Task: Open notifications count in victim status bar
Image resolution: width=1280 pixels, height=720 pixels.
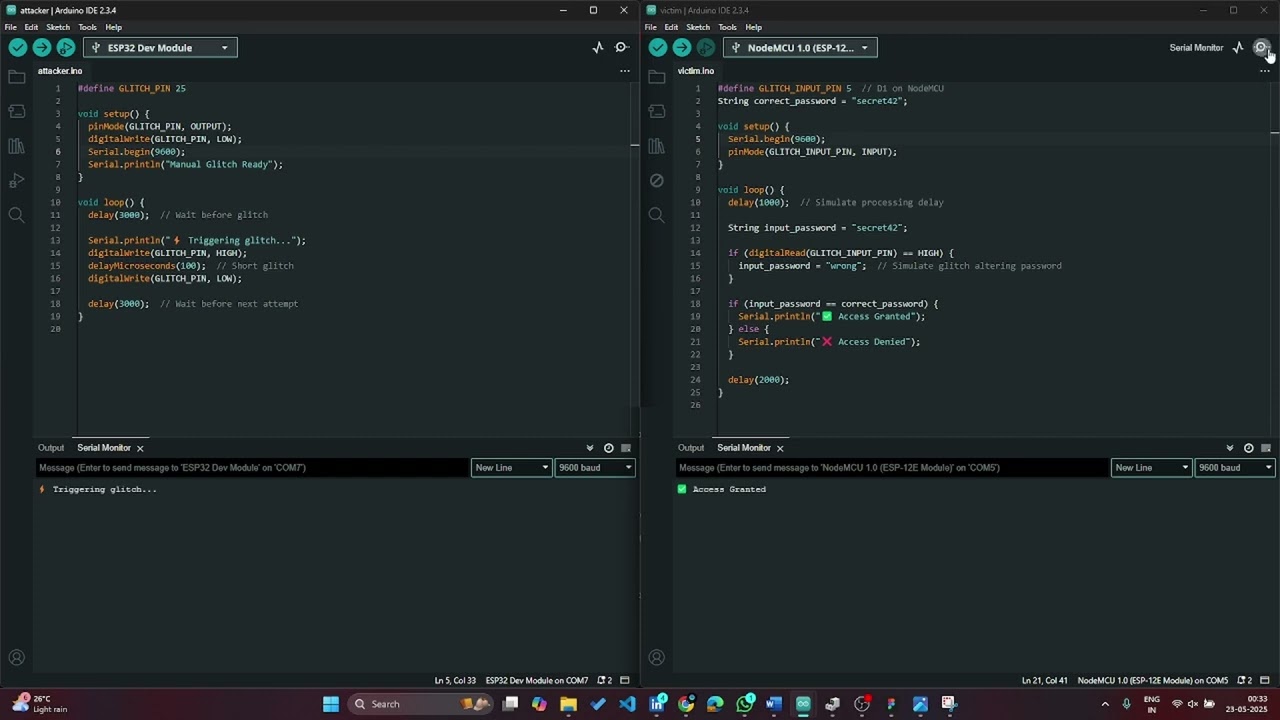Action: [x=1244, y=681]
